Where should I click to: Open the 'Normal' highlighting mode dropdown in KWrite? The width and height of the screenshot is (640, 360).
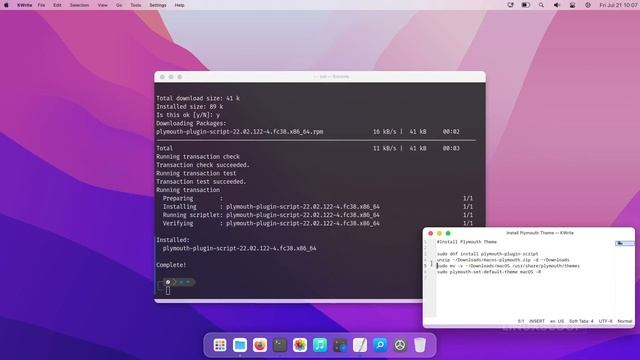pos(624,321)
